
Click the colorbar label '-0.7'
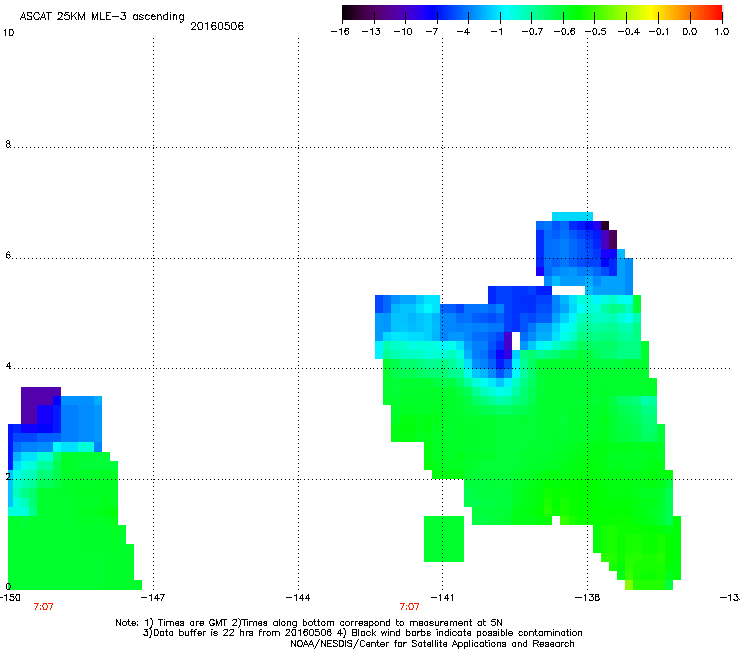[532, 32]
